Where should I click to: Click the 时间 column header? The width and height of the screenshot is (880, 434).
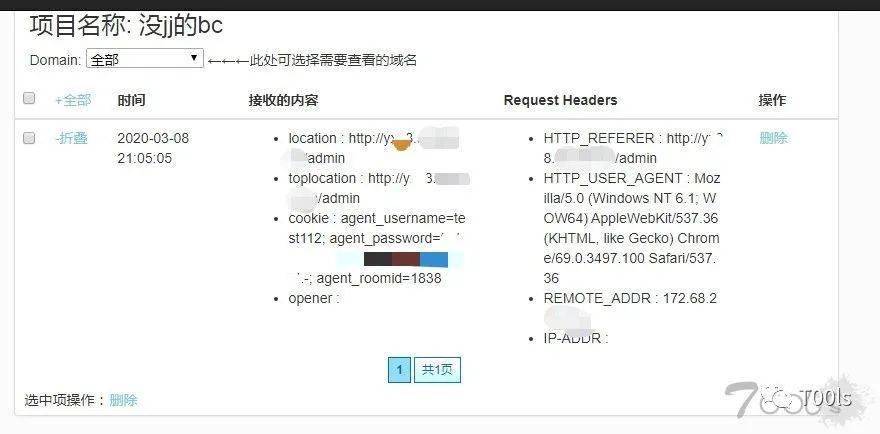131,100
